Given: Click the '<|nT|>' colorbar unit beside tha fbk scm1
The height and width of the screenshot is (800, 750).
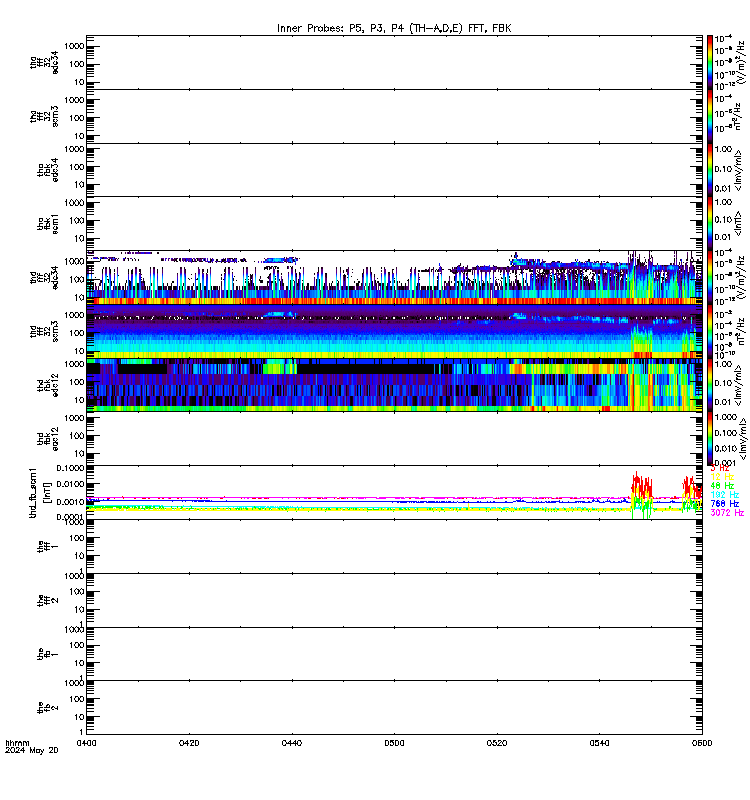Looking at the screenshot, I should 738,223.
